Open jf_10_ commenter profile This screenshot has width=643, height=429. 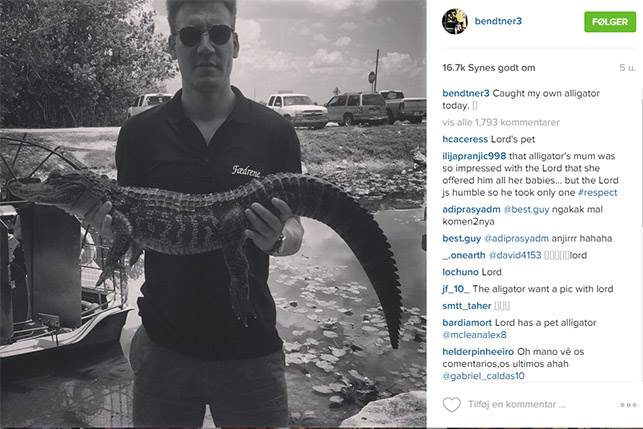click(x=456, y=289)
